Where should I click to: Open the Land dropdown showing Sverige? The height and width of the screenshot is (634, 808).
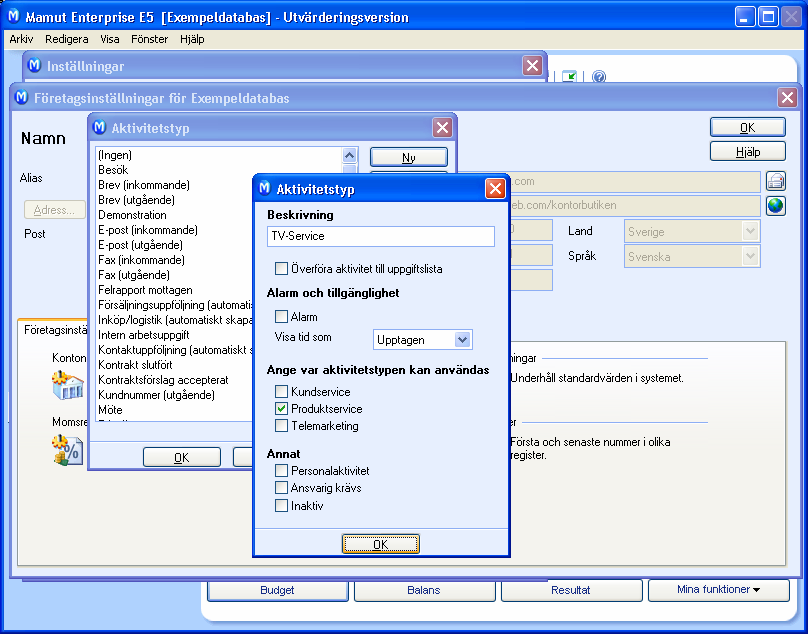pos(750,231)
